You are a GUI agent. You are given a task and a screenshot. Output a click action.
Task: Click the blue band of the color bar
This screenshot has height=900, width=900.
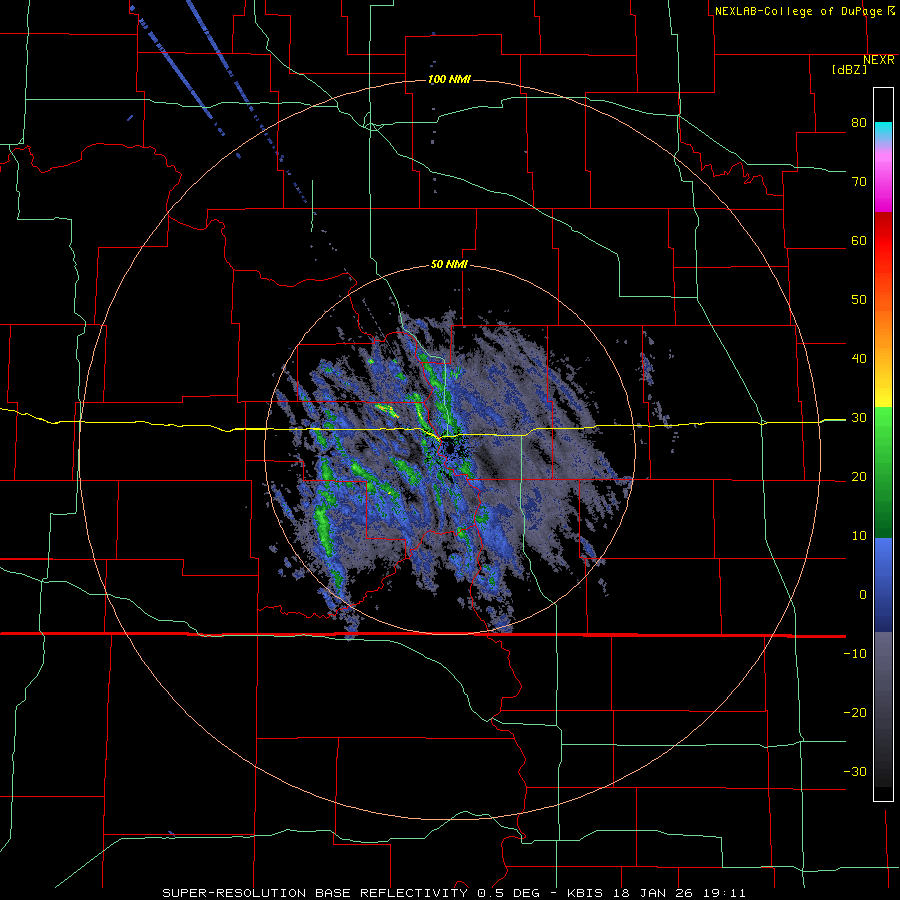pos(883,585)
